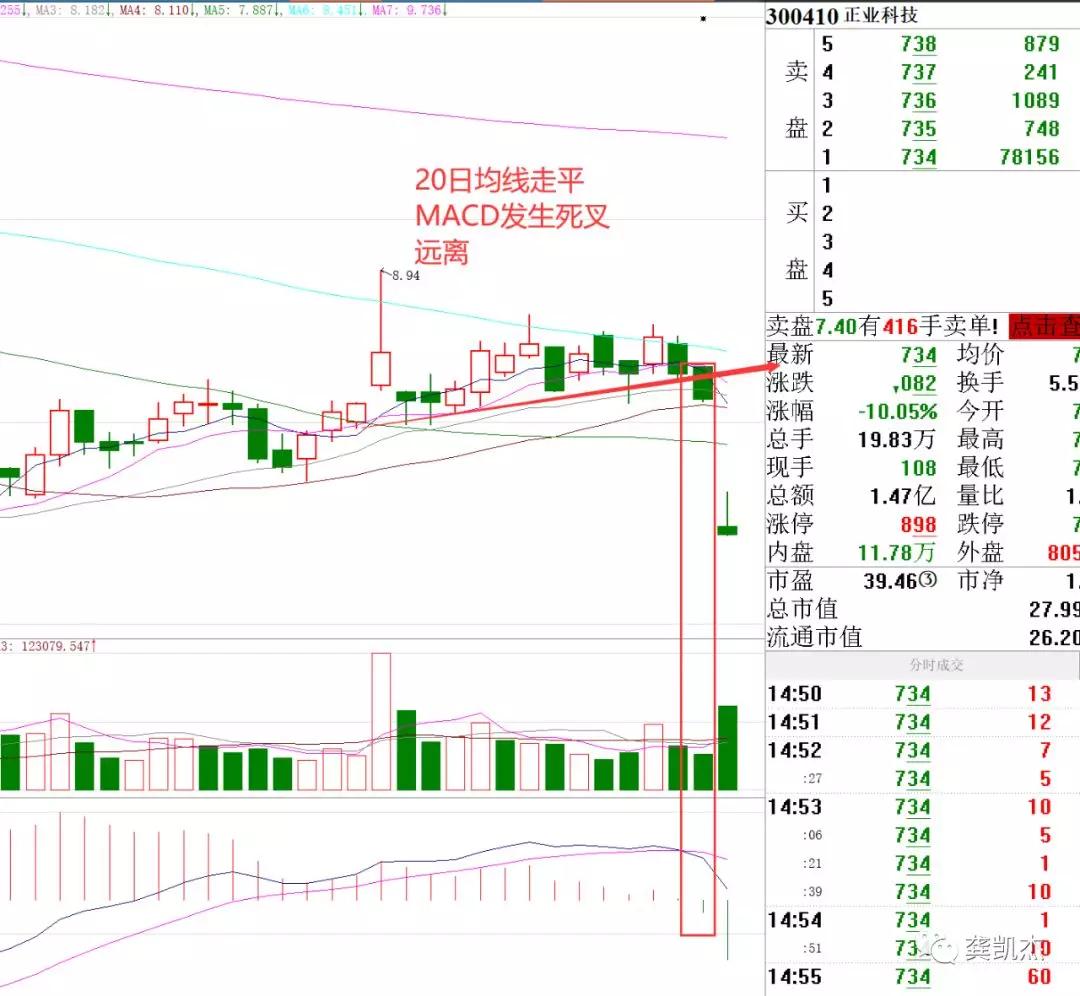Click the 跌停 label
The width and height of the screenshot is (1080, 996).
[980, 524]
